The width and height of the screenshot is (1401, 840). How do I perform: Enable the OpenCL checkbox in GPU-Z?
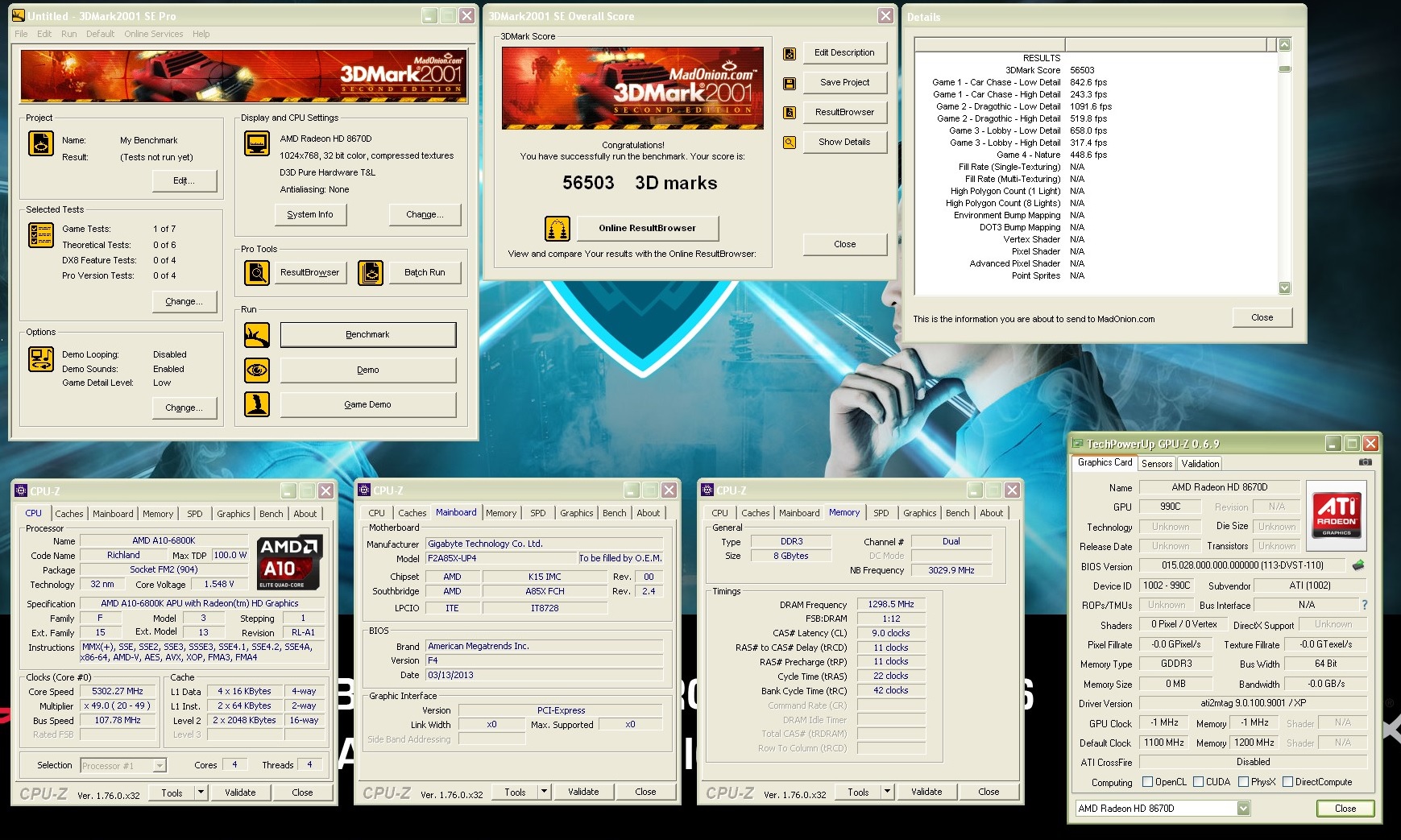coord(1148,782)
